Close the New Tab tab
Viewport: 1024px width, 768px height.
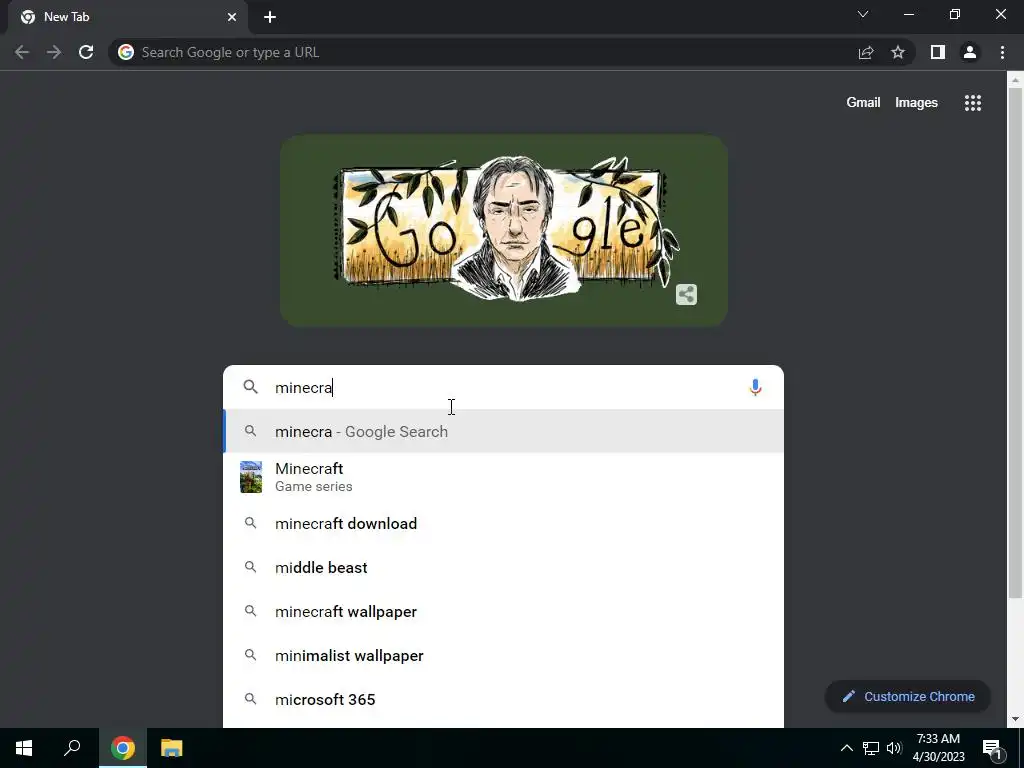(232, 17)
